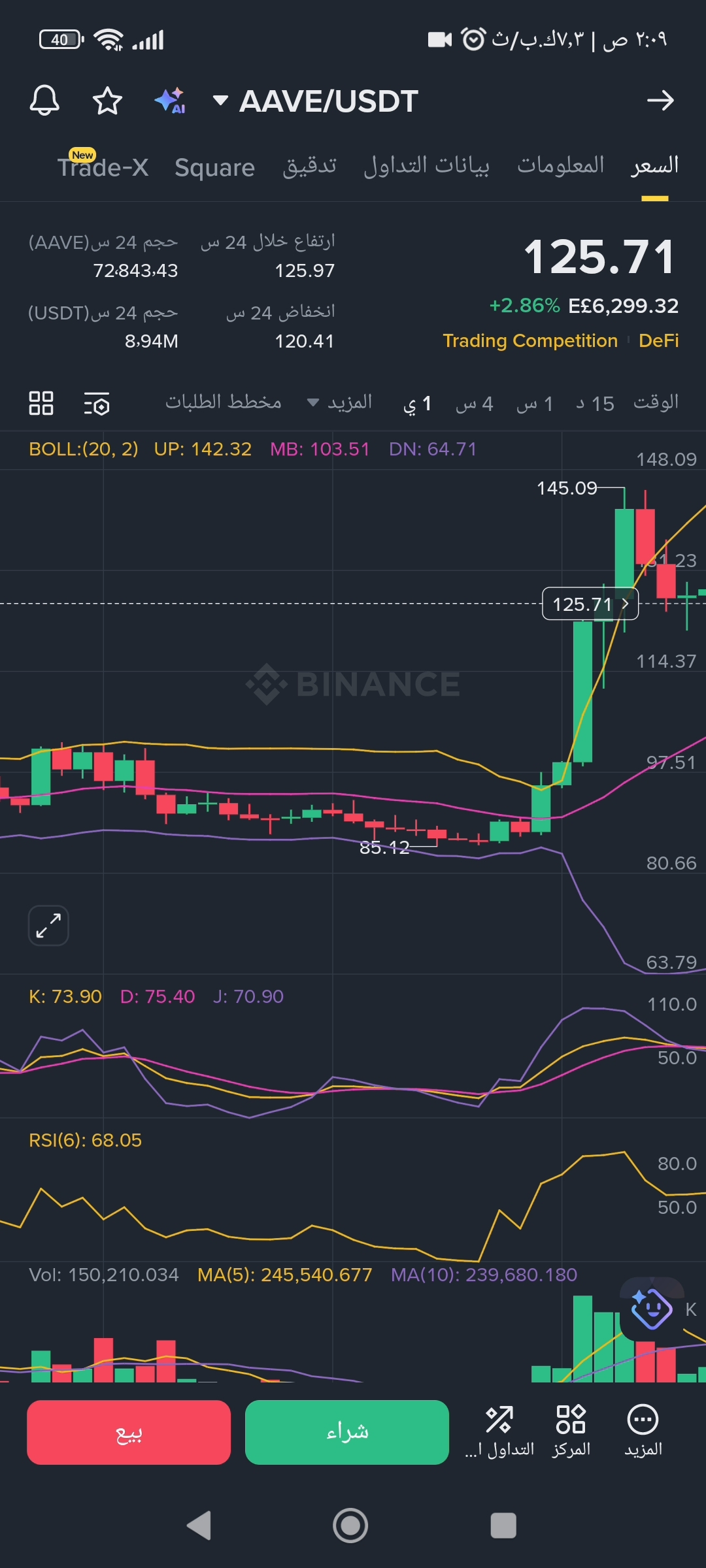The width and height of the screenshot is (706, 1568).
Task: Open chart indicator settings icon
Action: coord(97,404)
